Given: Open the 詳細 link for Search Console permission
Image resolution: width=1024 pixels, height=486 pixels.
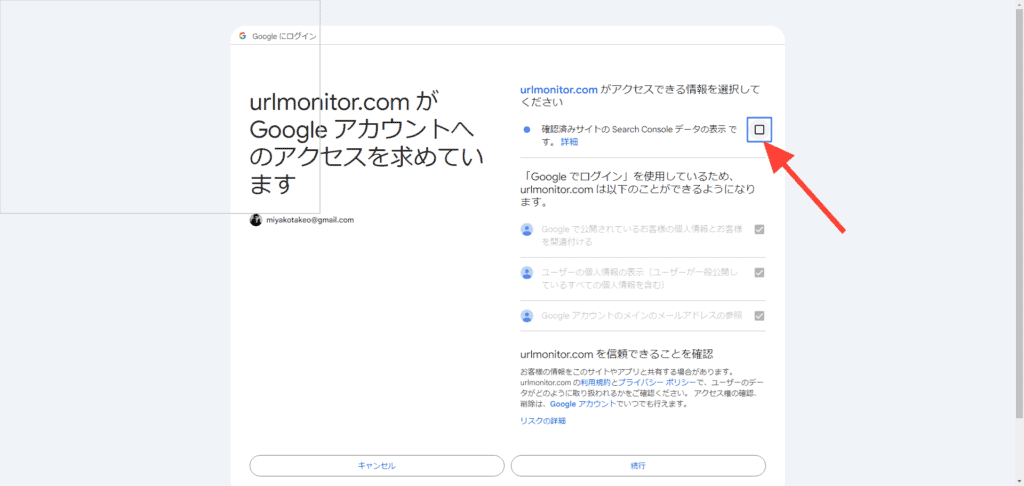Looking at the screenshot, I should tap(569, 142).
